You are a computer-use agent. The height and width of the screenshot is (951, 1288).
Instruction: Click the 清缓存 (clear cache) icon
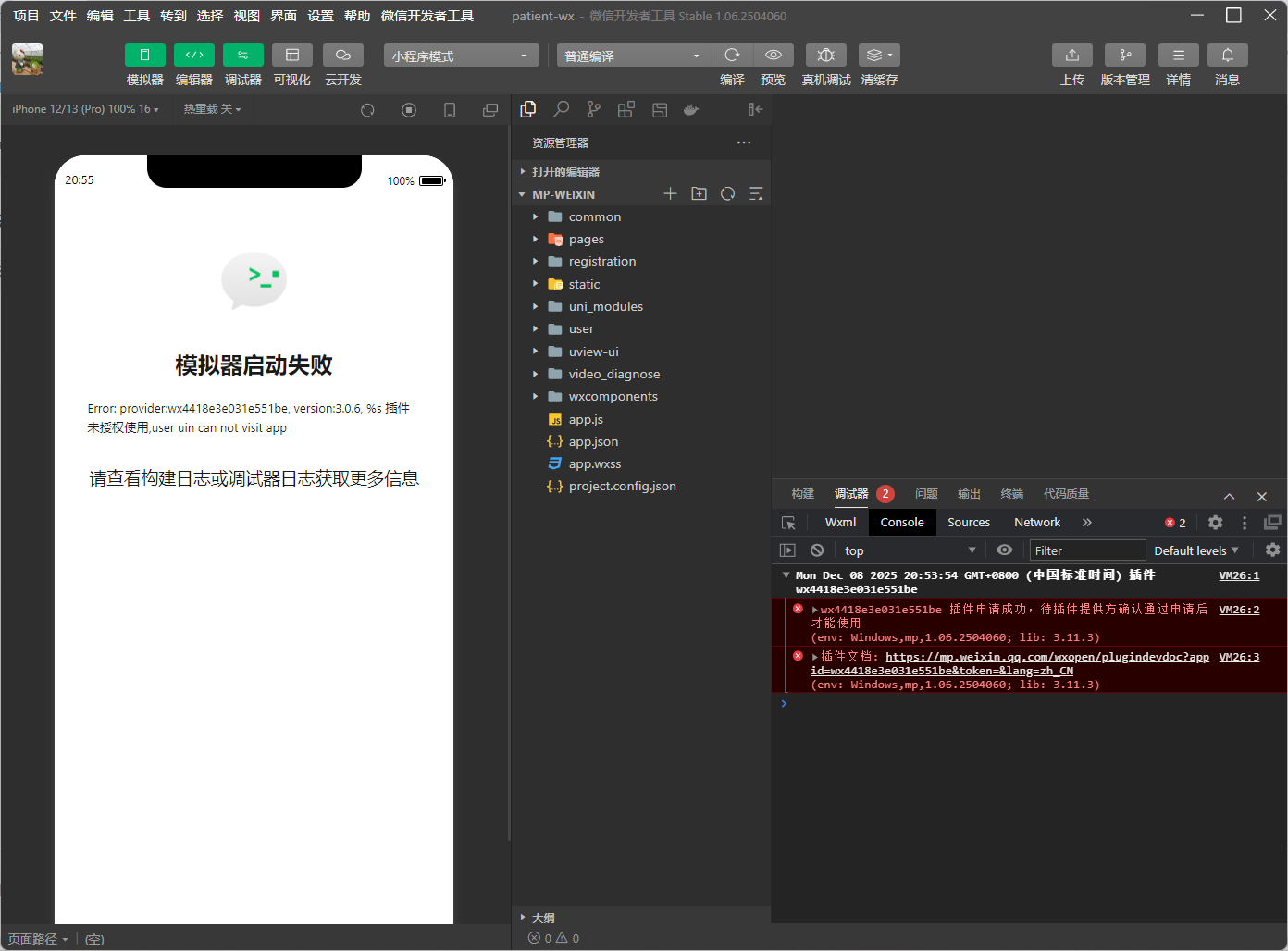click(x=877, y=55)
